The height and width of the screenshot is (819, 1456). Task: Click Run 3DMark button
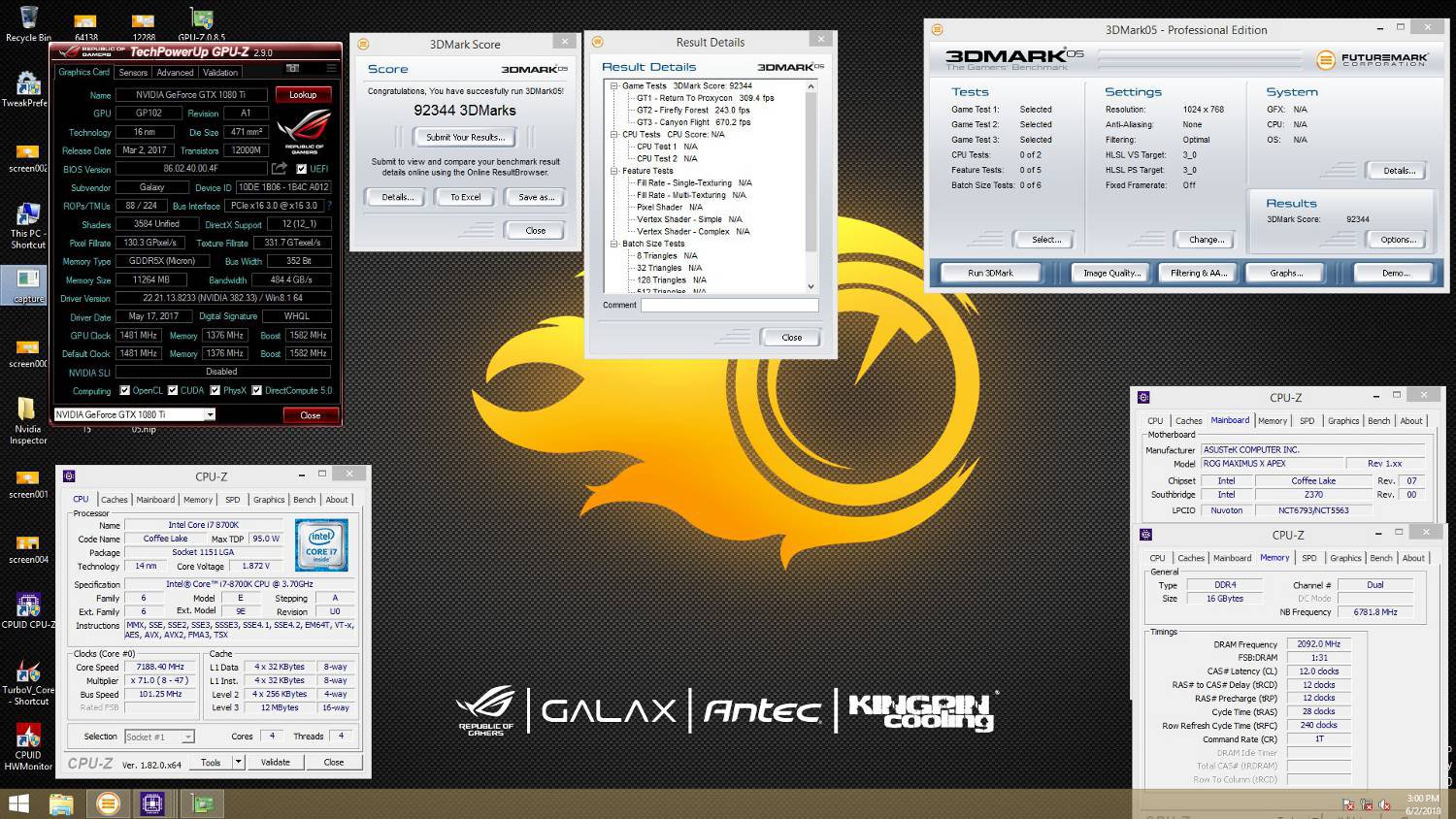[990, 274]
